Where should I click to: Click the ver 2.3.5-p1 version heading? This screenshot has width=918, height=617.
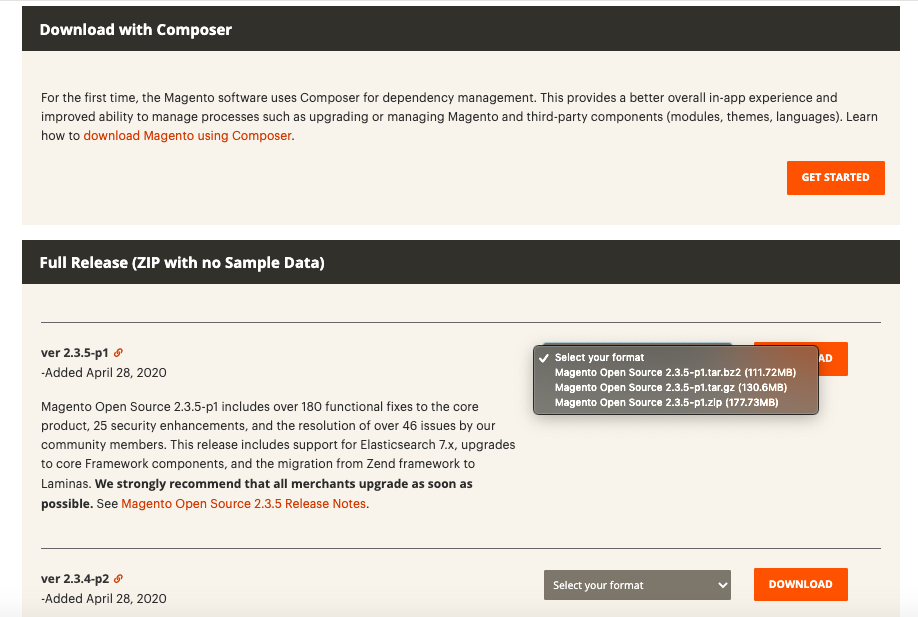(x=72, y=352)
